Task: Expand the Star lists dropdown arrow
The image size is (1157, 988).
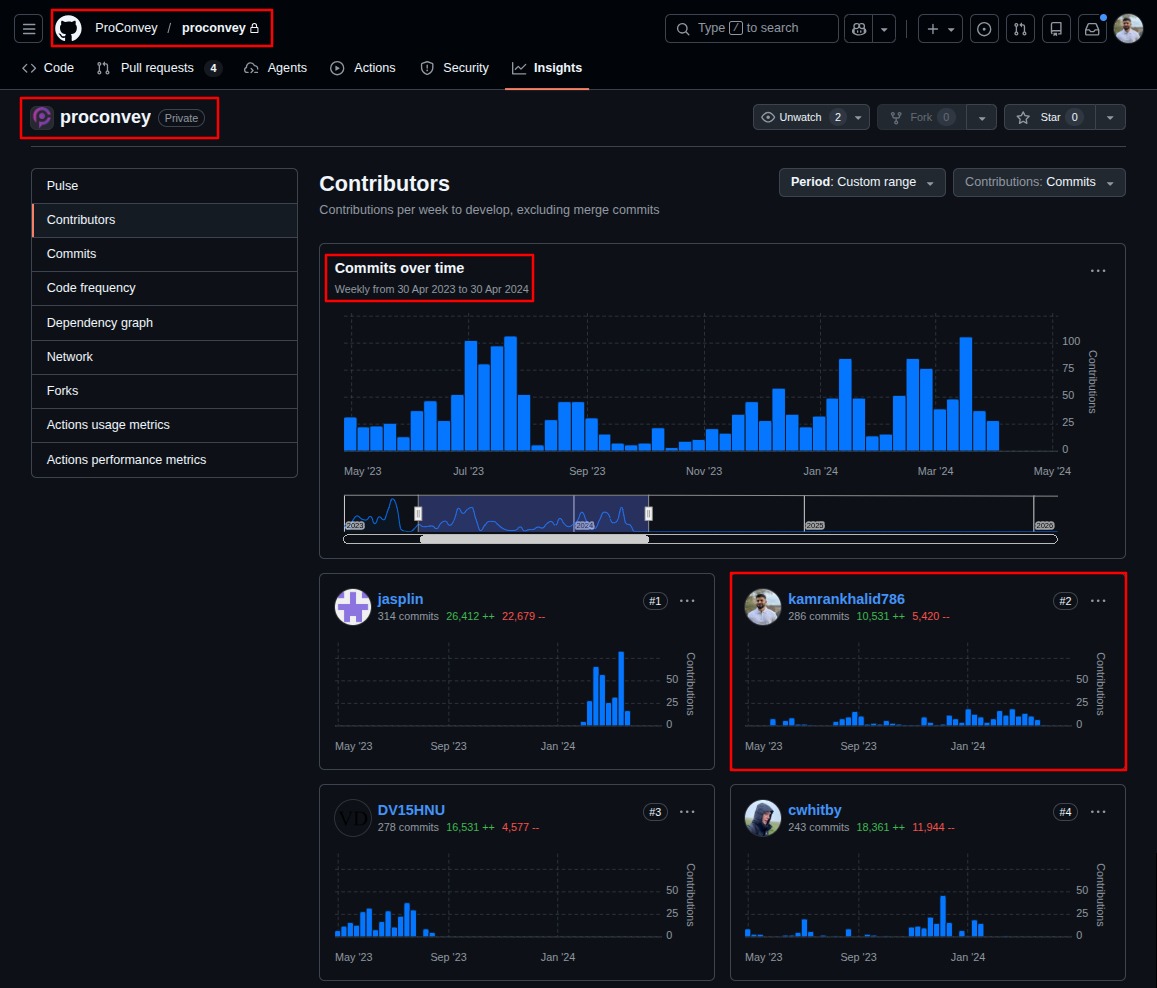Action: pyautogui.click(x=1110, y=117)
